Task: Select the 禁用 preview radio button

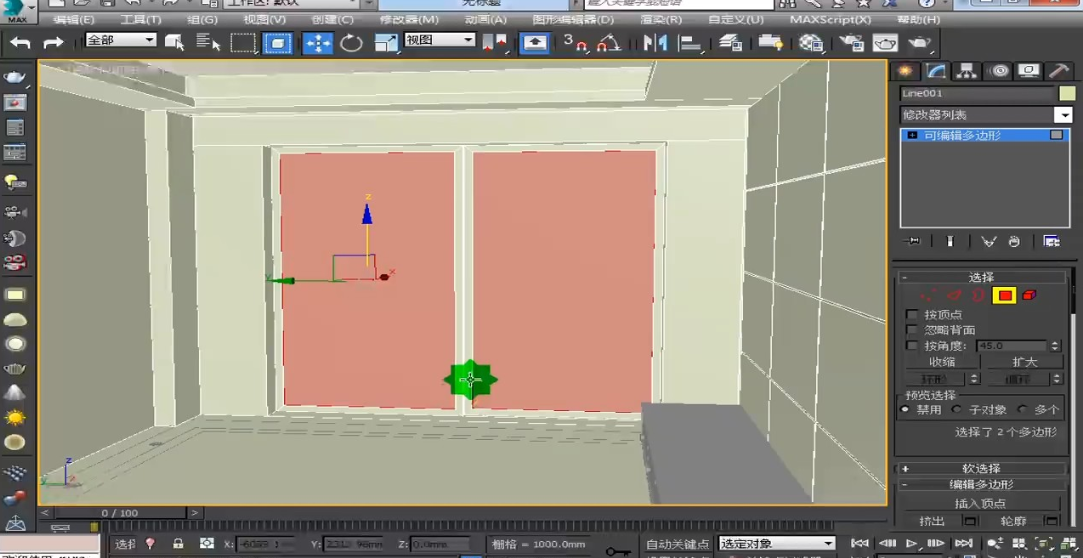Action: pos(905,410)
